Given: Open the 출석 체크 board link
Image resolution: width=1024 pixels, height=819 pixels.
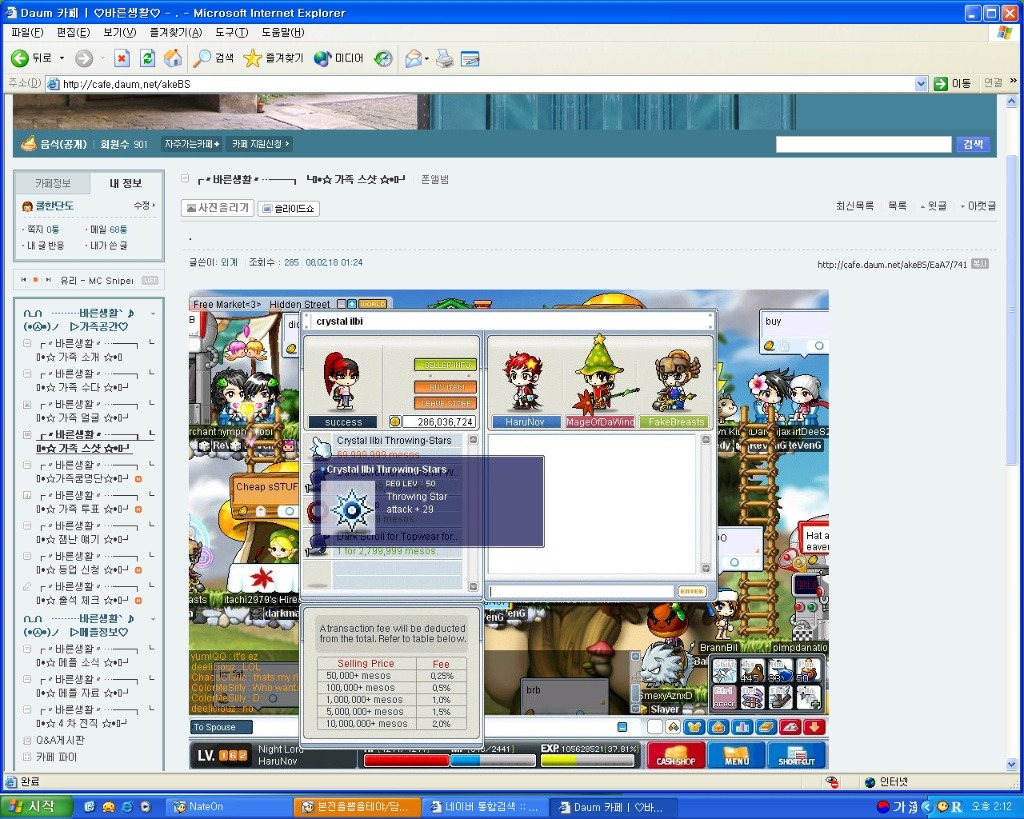Looking at the screenshot, I should (82, 600).
